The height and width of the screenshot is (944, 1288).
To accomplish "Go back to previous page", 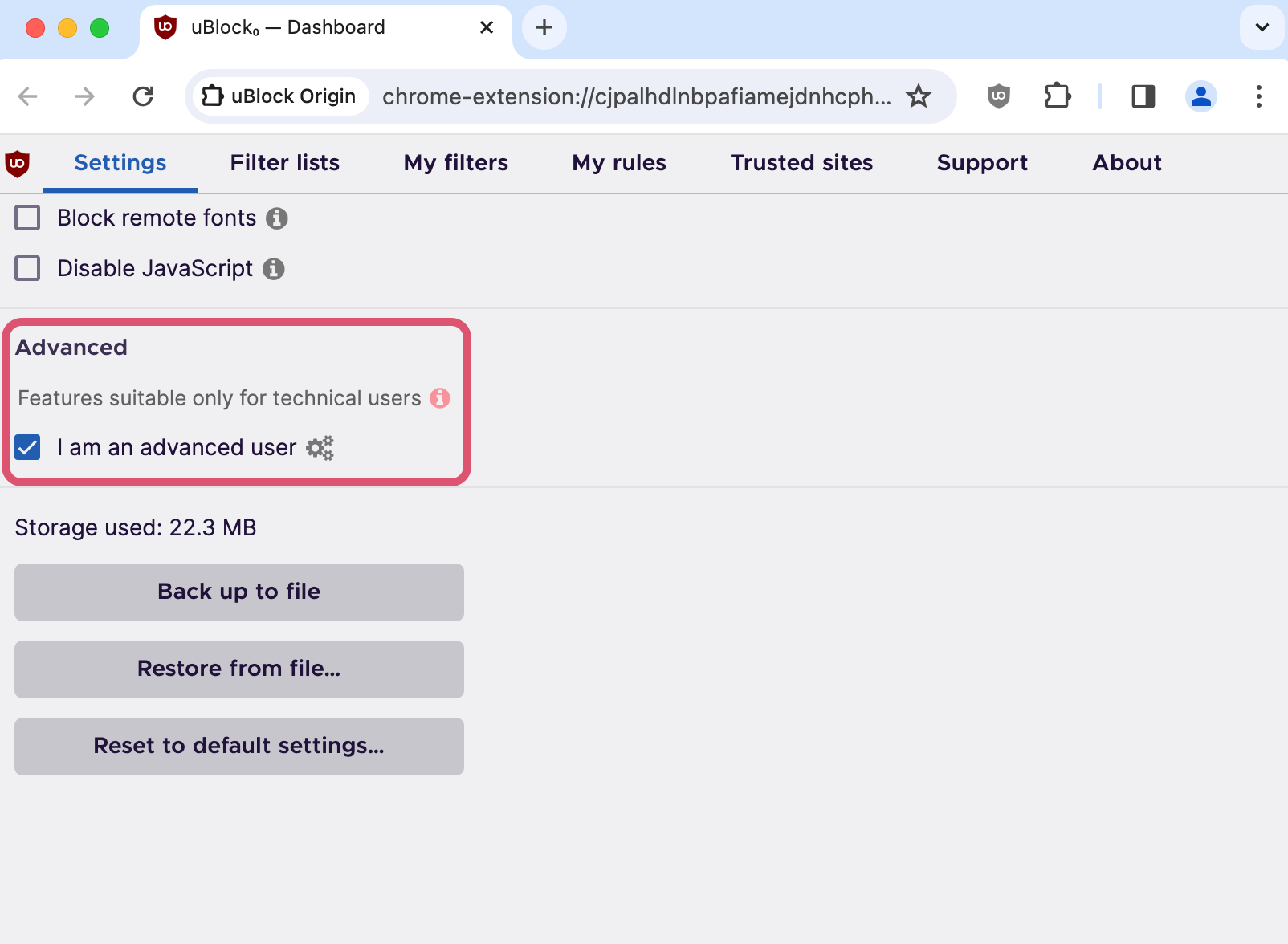I will point(28,96).
